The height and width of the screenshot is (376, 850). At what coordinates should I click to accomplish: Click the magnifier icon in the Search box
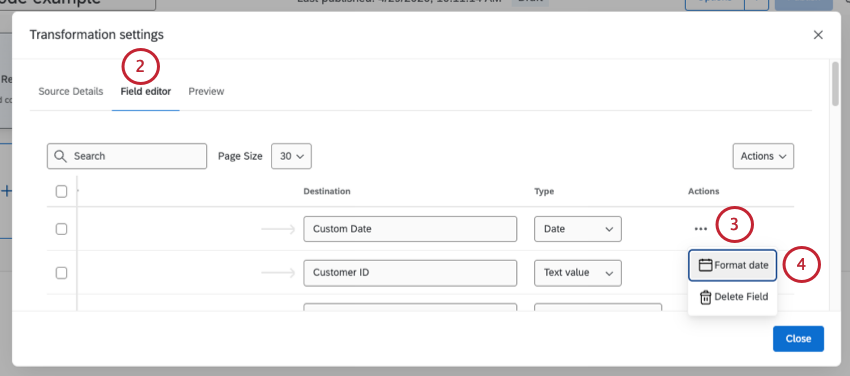tap(61, 156)
